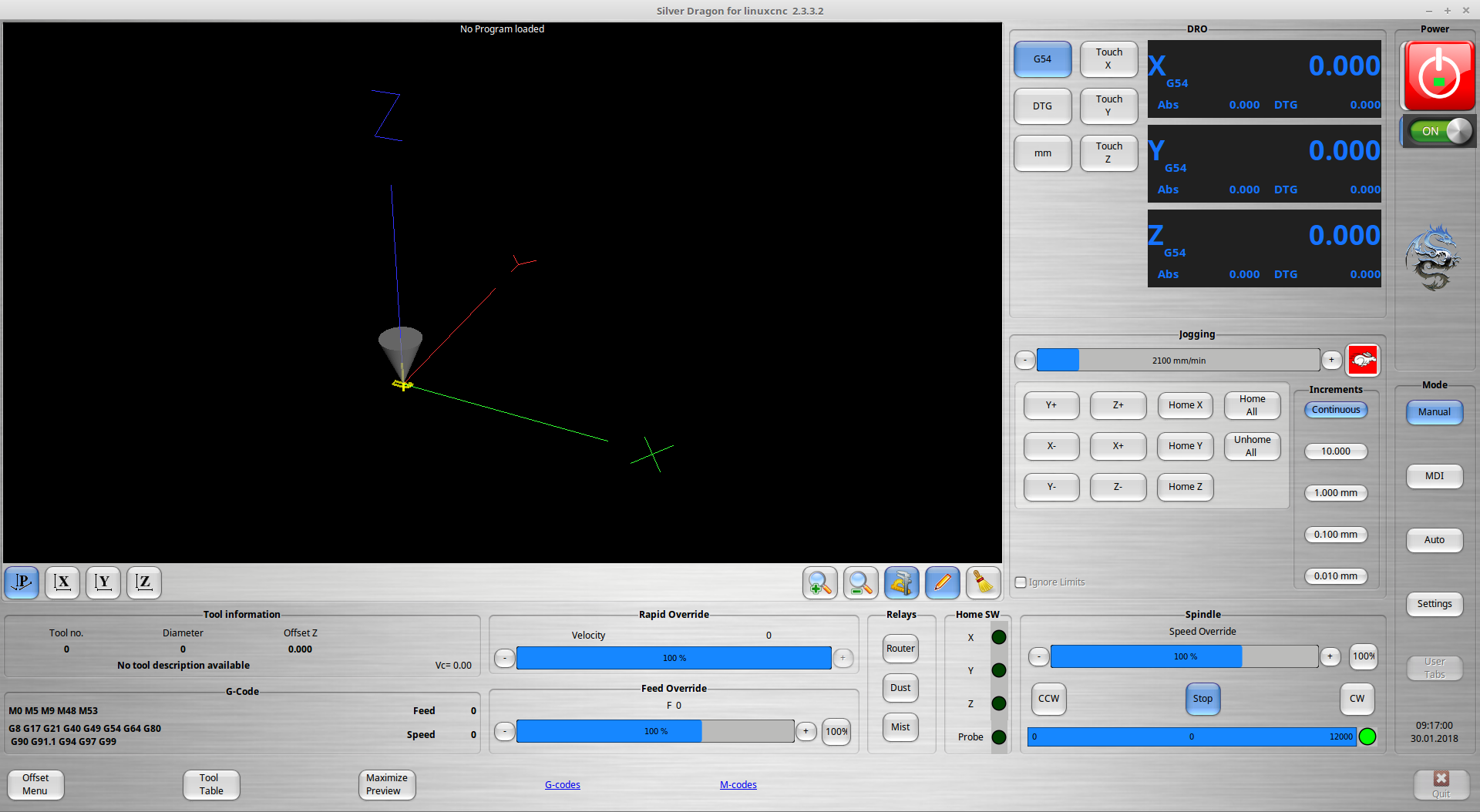Toggle the DTG display button
The height and width of the screenshot is (812, 1480).
(1042, 106)
